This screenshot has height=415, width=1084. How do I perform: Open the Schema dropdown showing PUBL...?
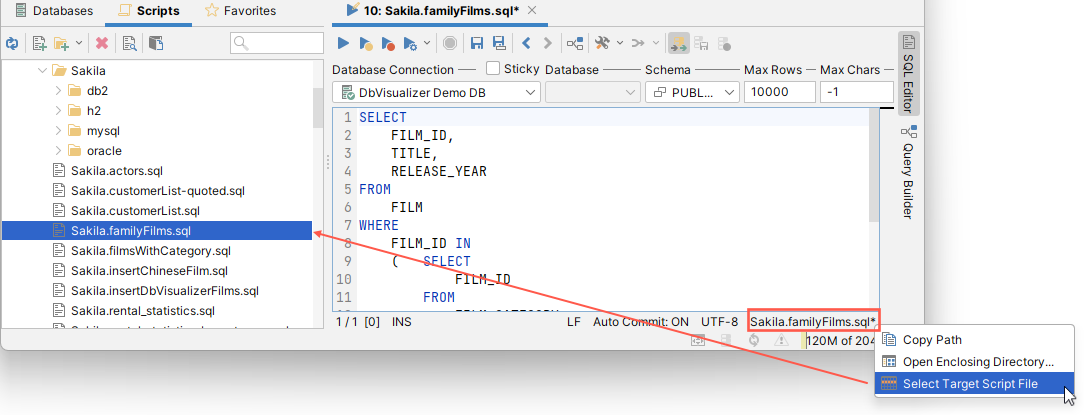click(693, 92)
